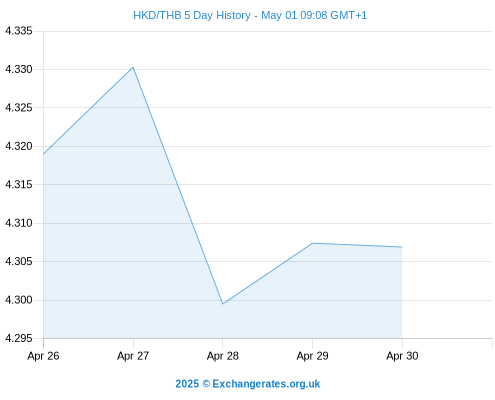Click the 4.310 y-axis label

pos(19,223)
